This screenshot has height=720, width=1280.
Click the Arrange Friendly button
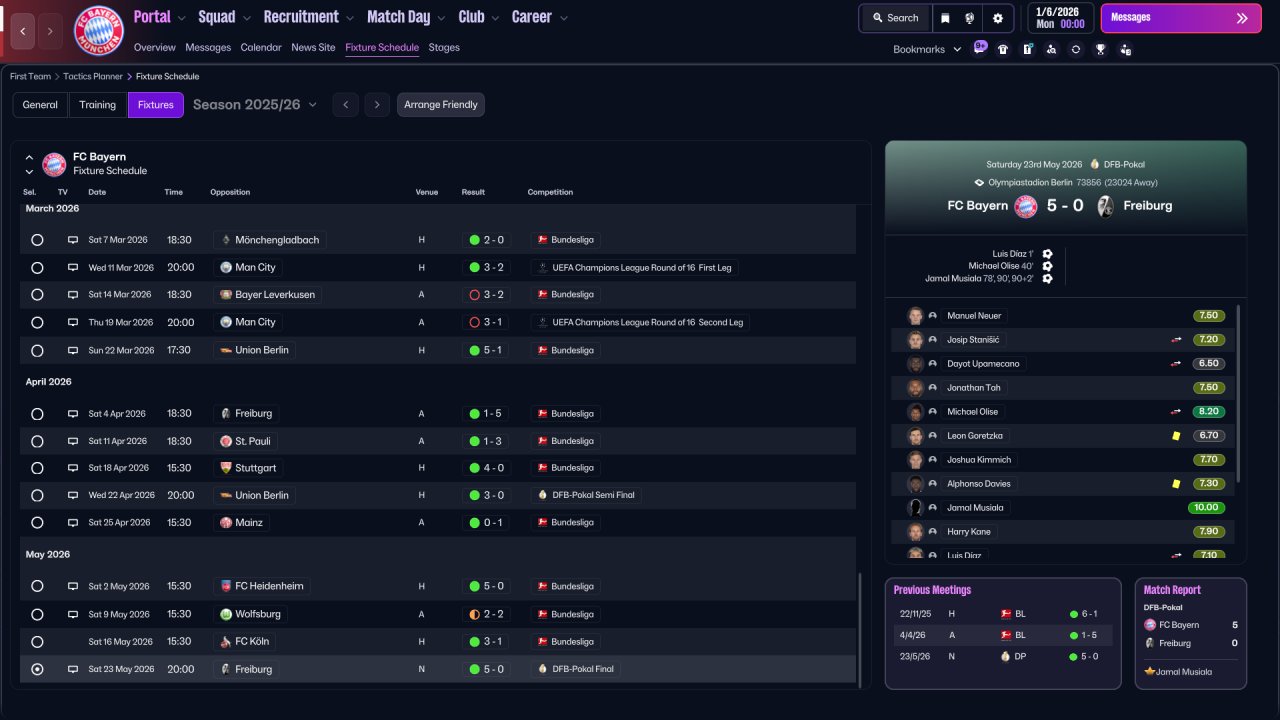[440, 105]
